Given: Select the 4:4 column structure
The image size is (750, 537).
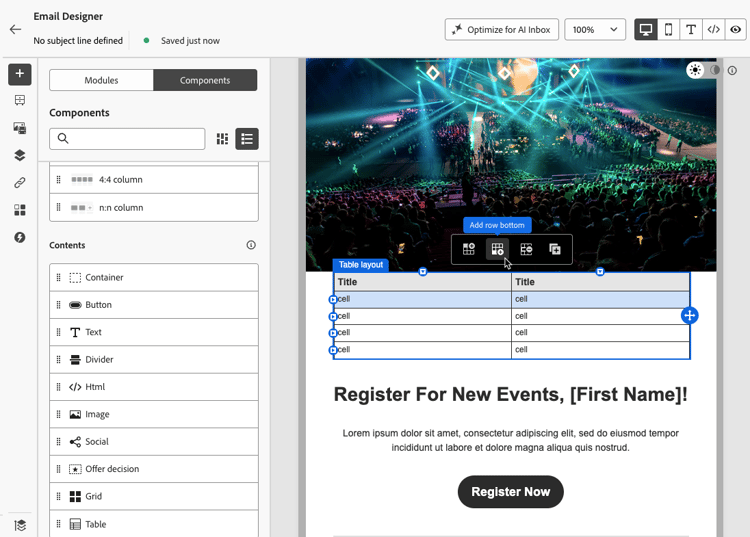Looking at the screenshot, I should click(154, 180).
